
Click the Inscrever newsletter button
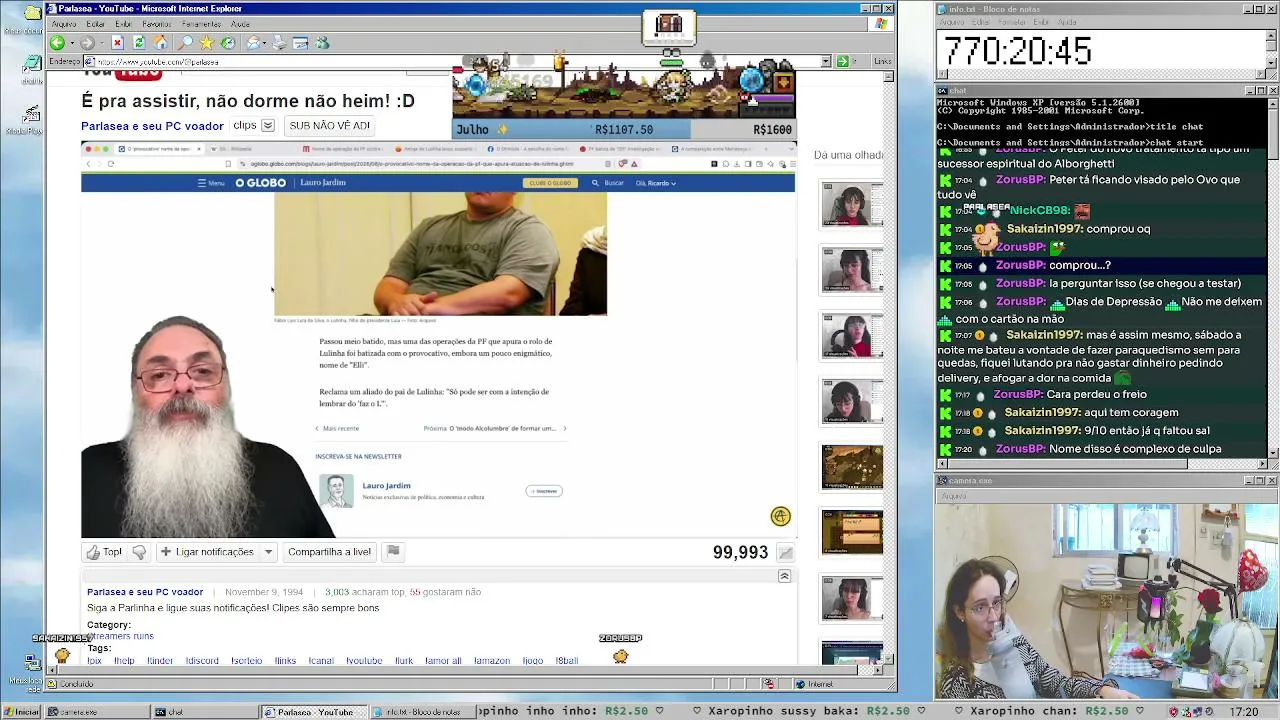pos(544,491)
